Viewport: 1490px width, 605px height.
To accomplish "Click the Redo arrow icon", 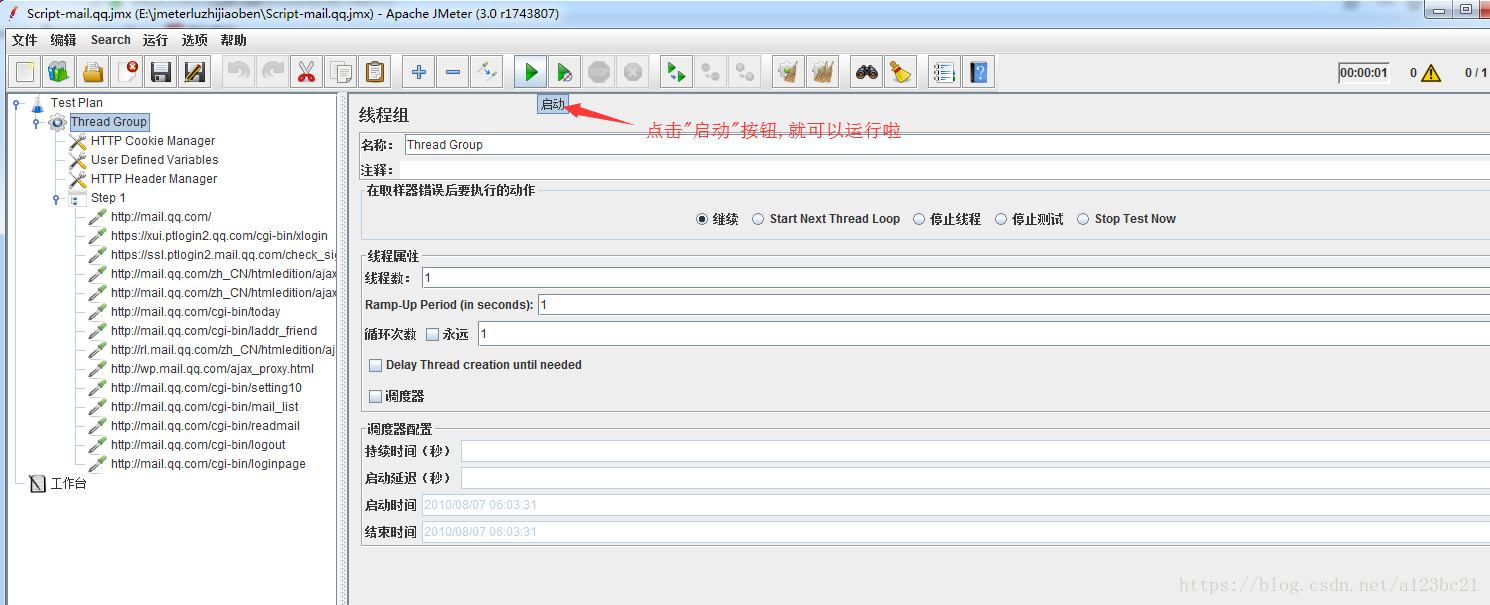I will click(x=273, y=72).
